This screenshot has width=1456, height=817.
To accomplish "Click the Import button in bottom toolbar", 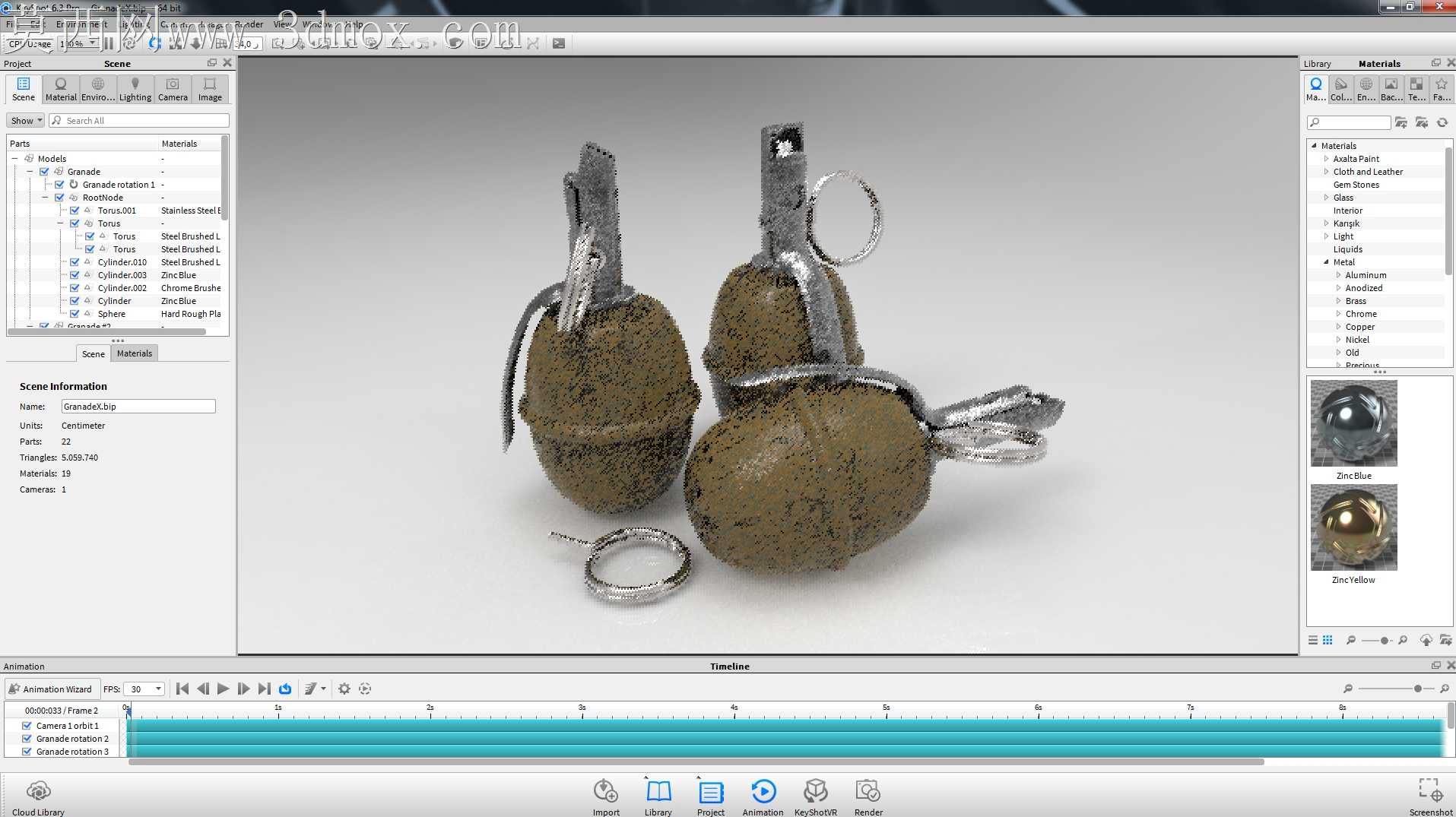I will (x=606, y=797).
